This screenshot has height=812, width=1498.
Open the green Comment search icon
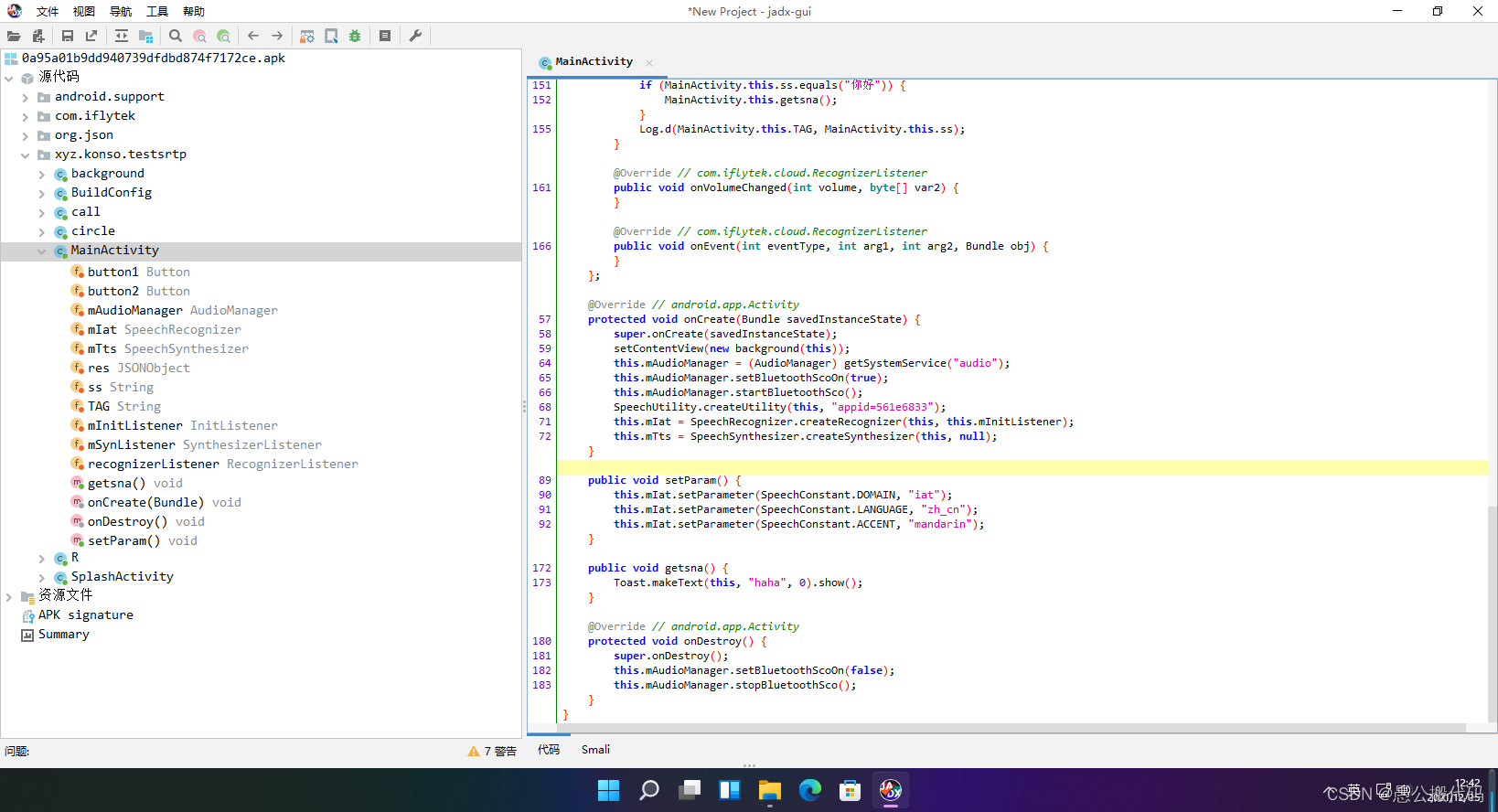(223, 36)
